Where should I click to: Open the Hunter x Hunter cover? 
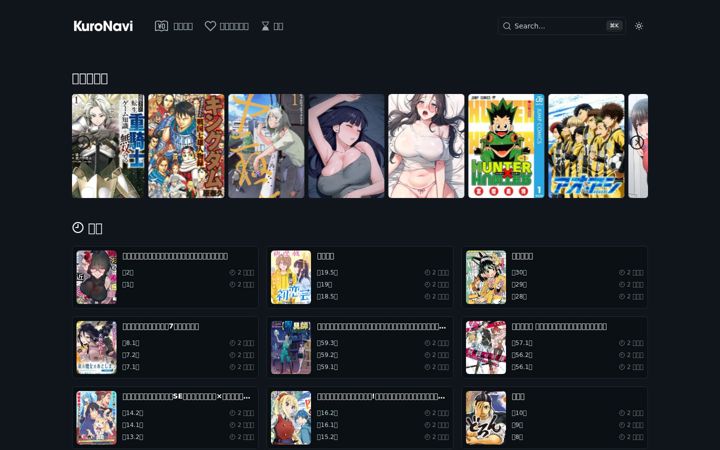(x=506, y=146)
